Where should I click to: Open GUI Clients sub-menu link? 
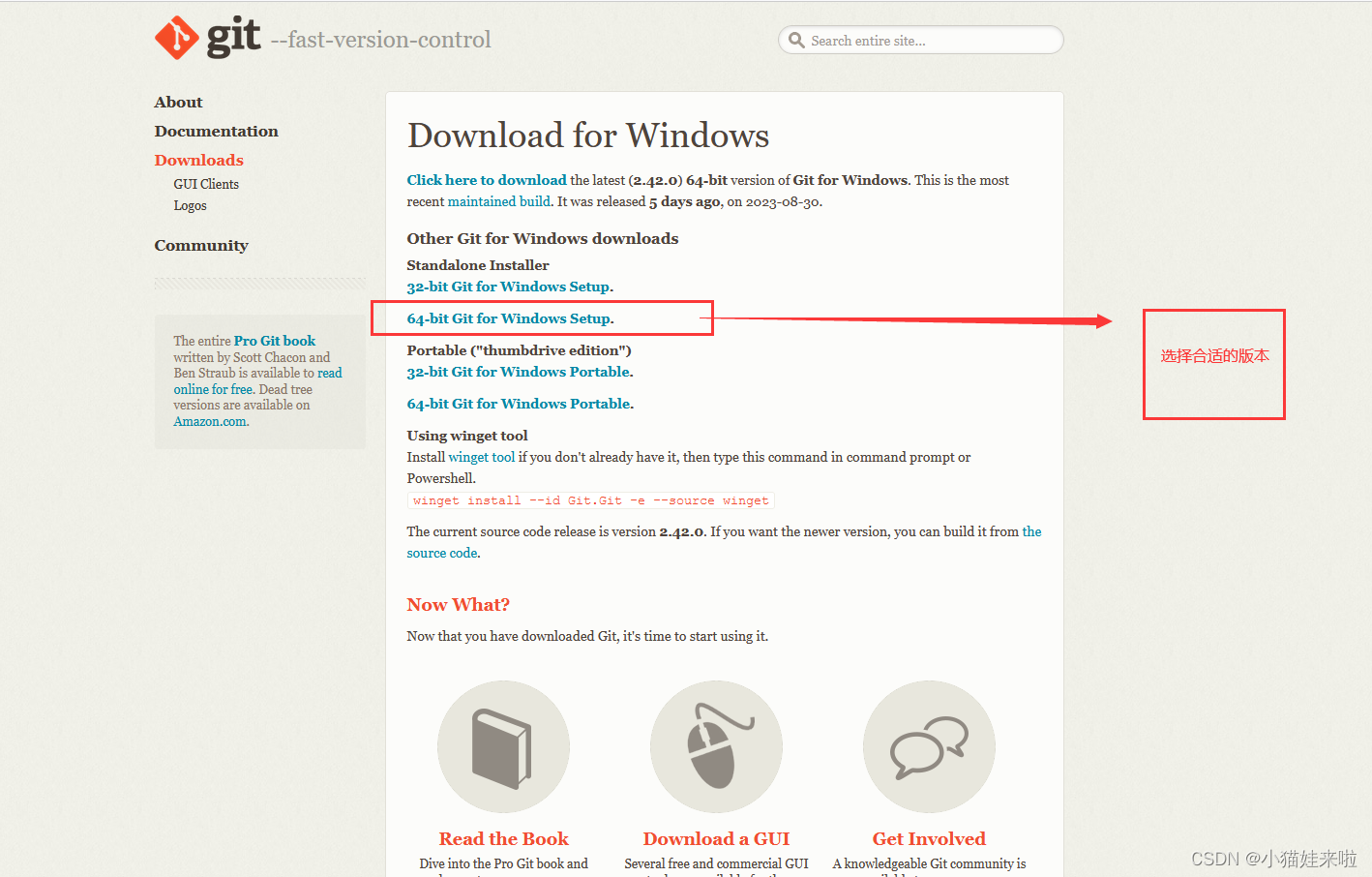tap(206, 184)
